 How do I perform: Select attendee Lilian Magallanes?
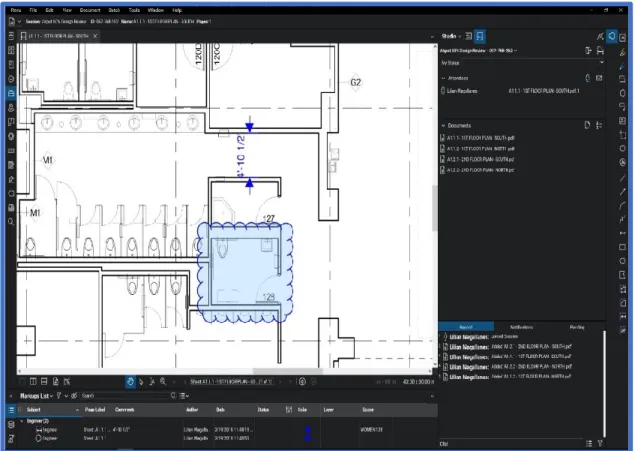coord(461,91)
